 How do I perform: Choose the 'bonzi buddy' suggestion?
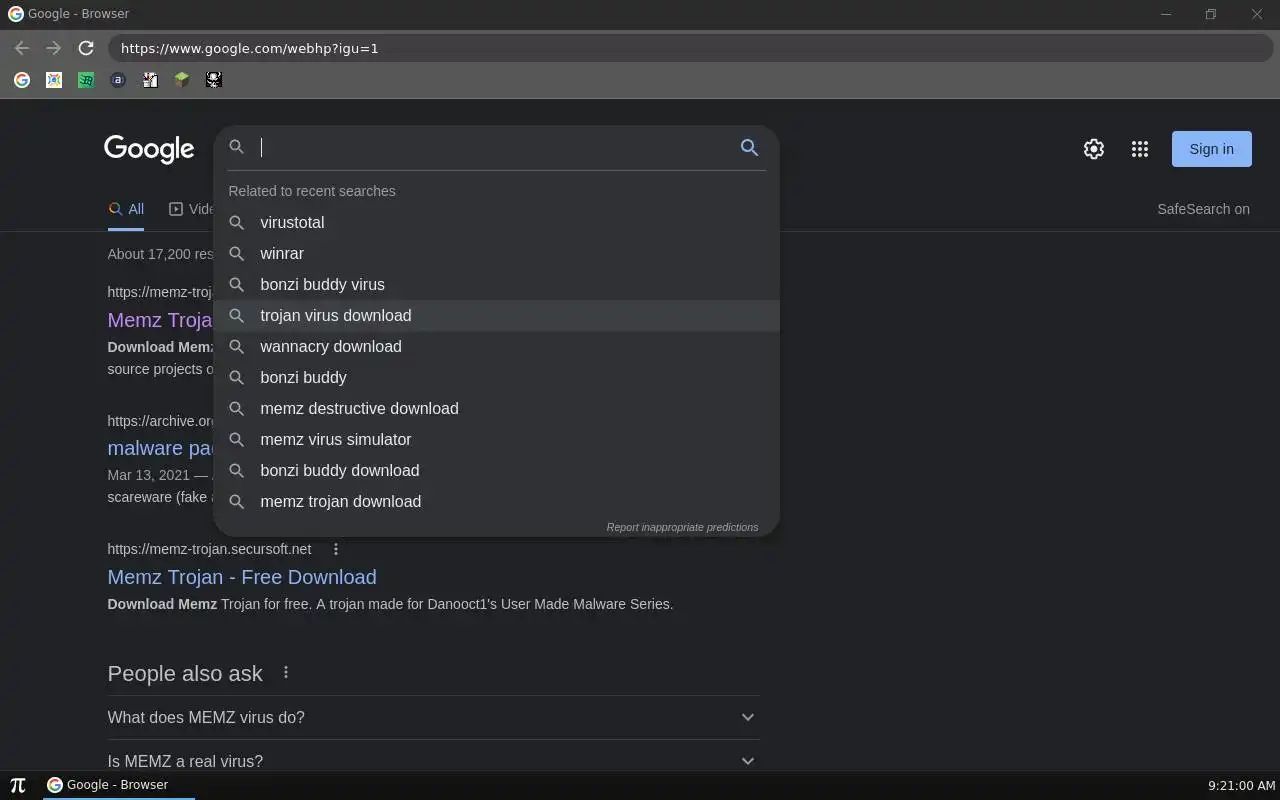pyautogui.click(x=496, y=377)
